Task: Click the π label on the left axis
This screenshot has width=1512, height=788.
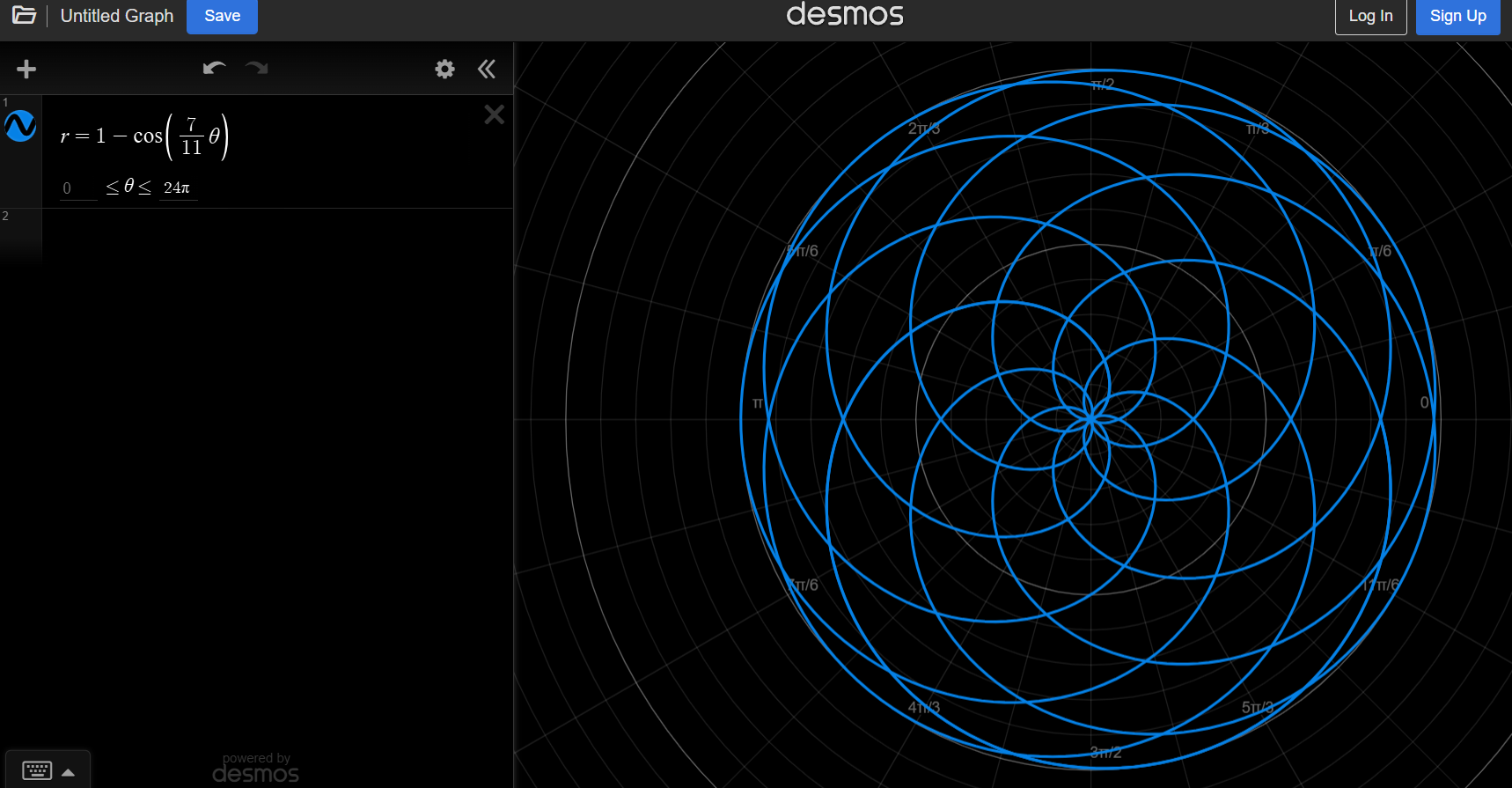Action: coord(758,403)
